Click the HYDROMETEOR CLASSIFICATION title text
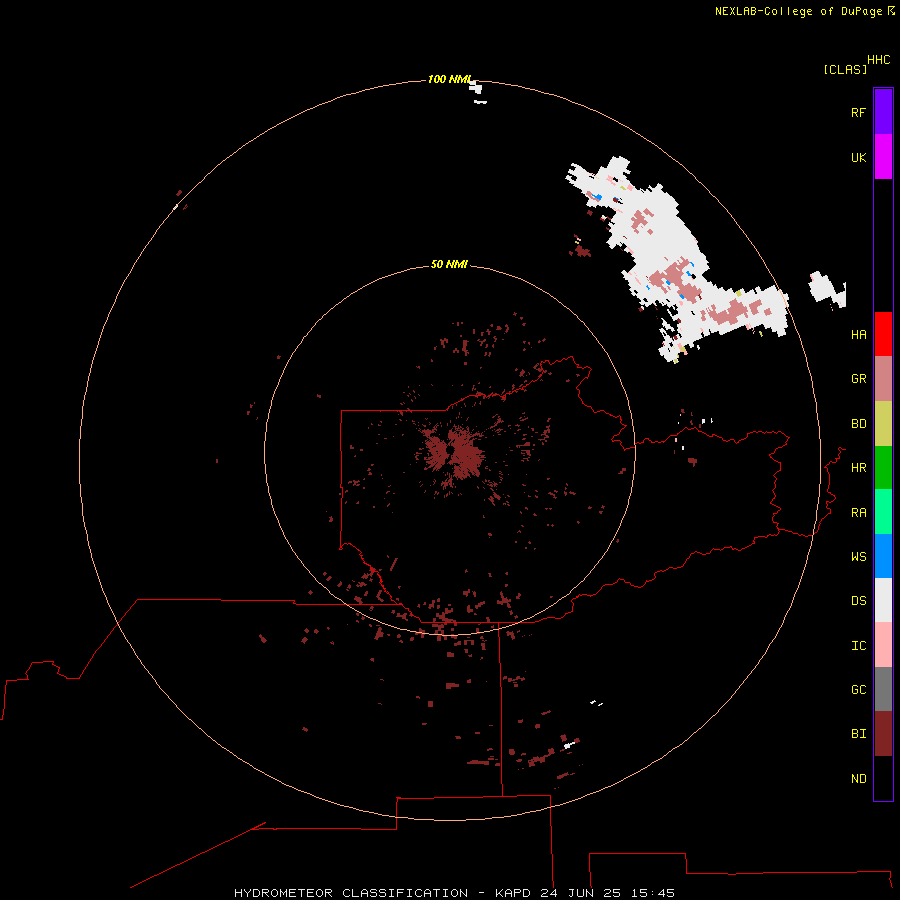The width and height of the screenshot is (900, 900). [x=351, y=893]
